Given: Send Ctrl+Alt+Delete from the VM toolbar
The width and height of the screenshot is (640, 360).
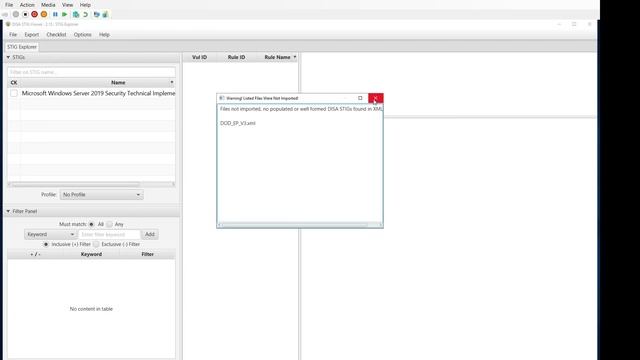Looking at the screenshot, I should coord(5,14).
